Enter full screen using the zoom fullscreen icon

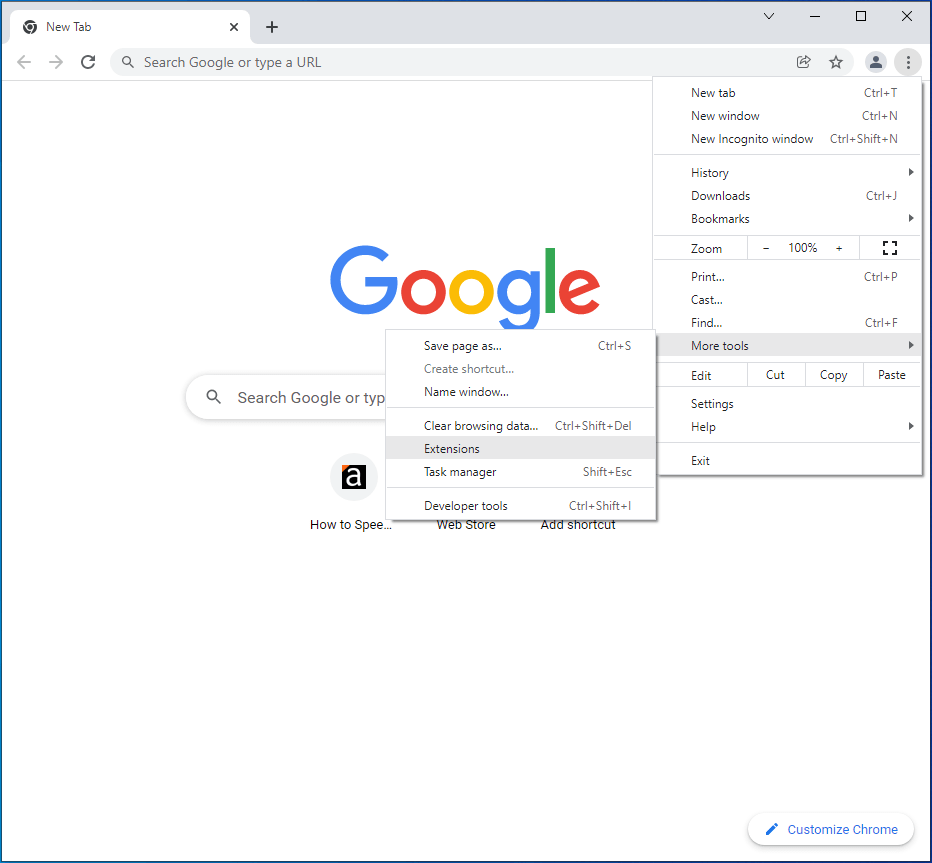point(889,247)
